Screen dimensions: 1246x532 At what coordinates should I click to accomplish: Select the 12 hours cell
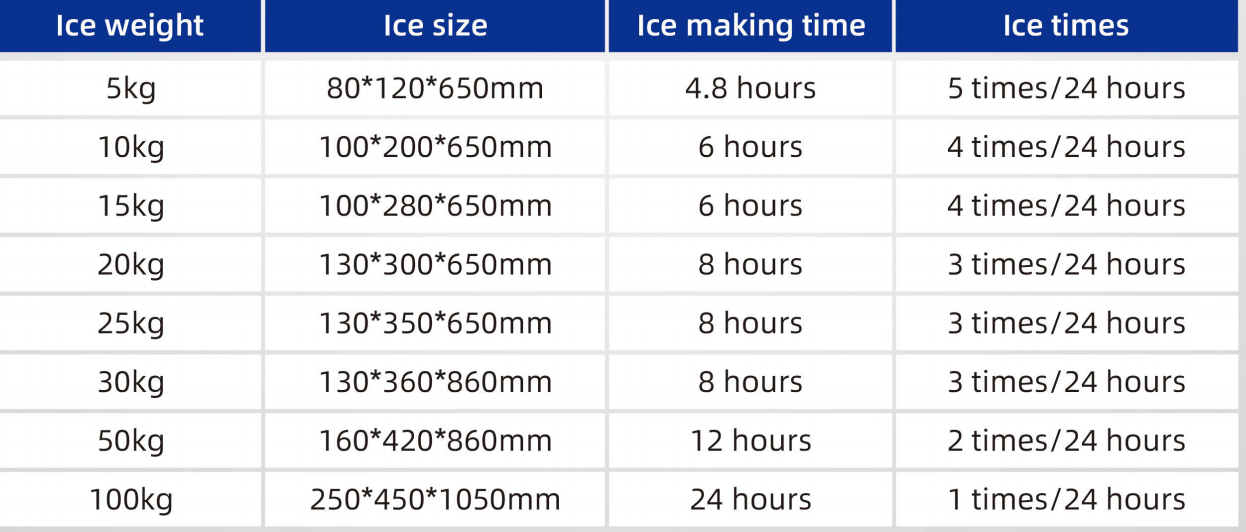pyautogui.click(x=750, y=441)
